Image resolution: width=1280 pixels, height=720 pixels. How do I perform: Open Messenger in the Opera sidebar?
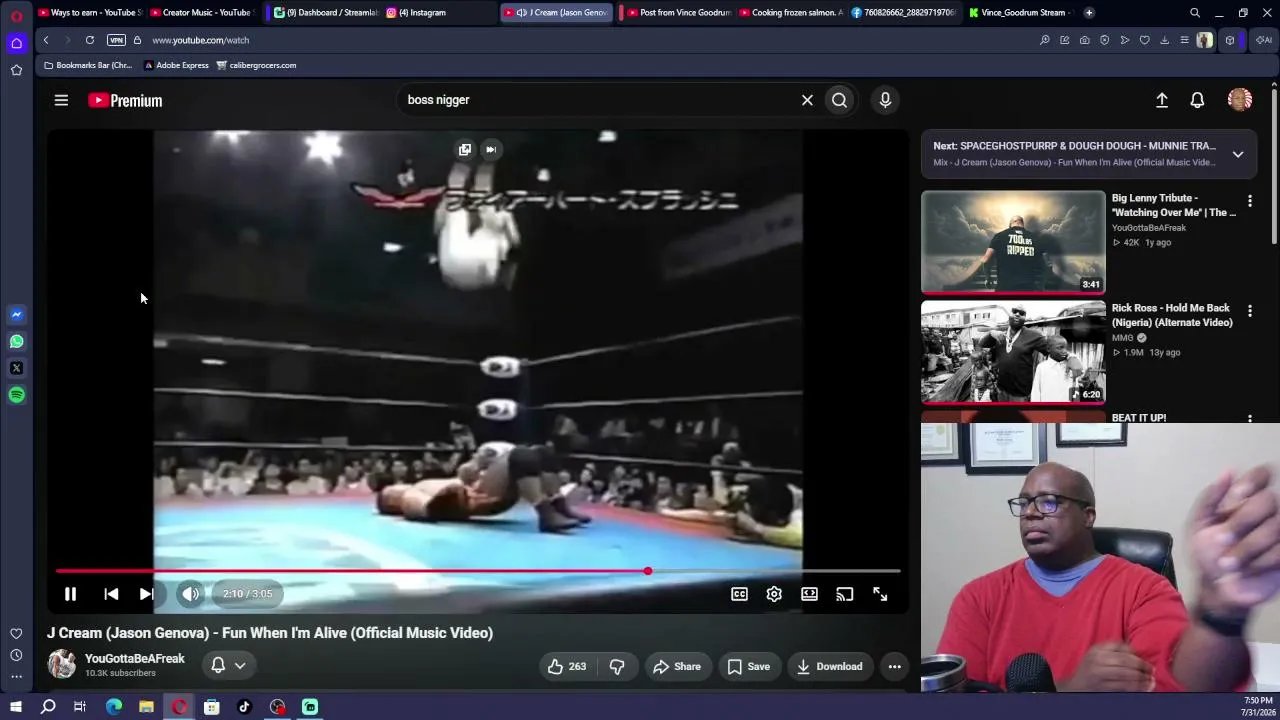tap(16, 315)
